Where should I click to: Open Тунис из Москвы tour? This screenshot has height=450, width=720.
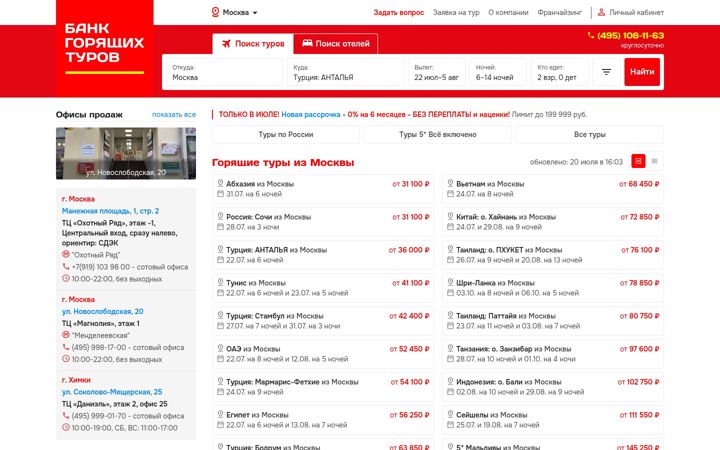click(x=323, y=288)
